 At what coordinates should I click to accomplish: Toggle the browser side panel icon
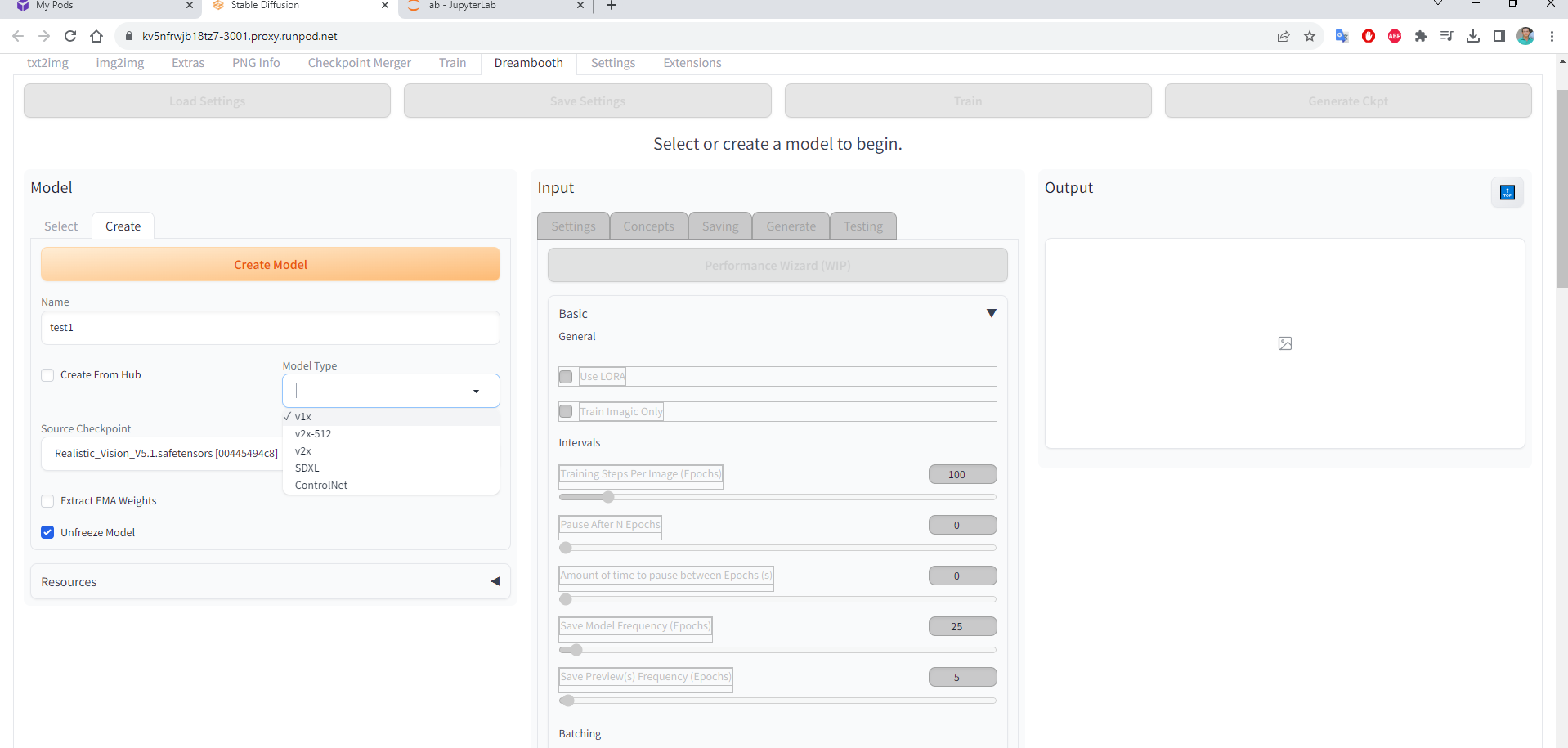click(x=1499, y=36)
